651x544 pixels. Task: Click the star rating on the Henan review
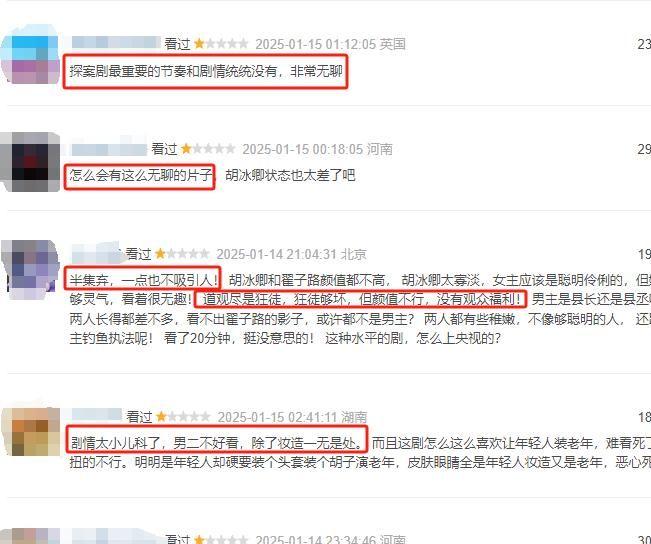point(208,149)
